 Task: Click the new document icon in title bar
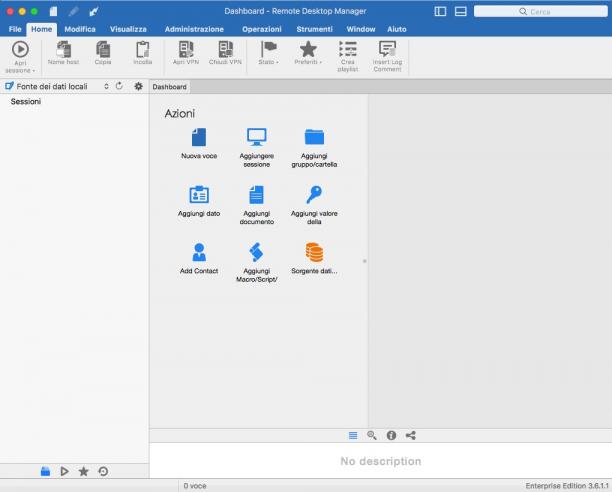click(x=53, y=11)
